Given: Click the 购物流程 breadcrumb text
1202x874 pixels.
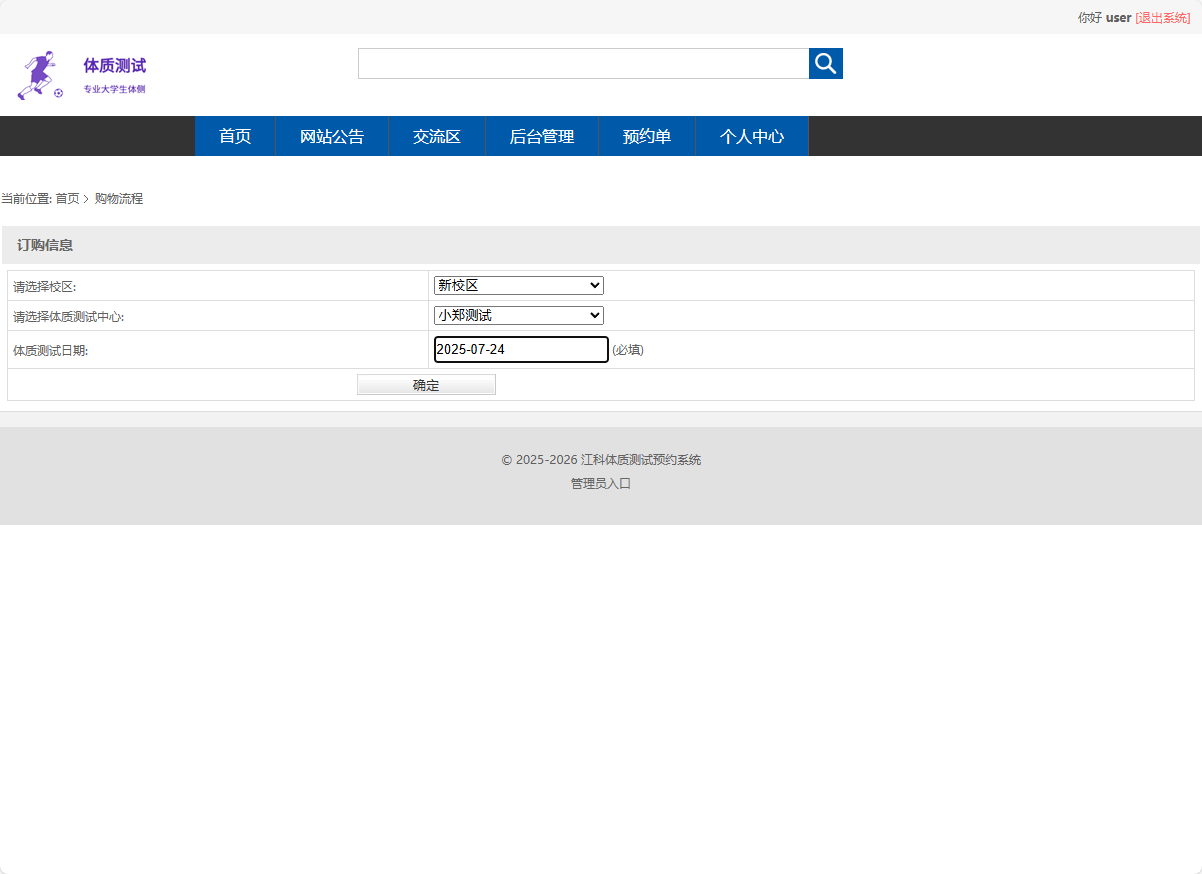Looking at the screenshot, I should pyautogui.click(x=119, y=199).
